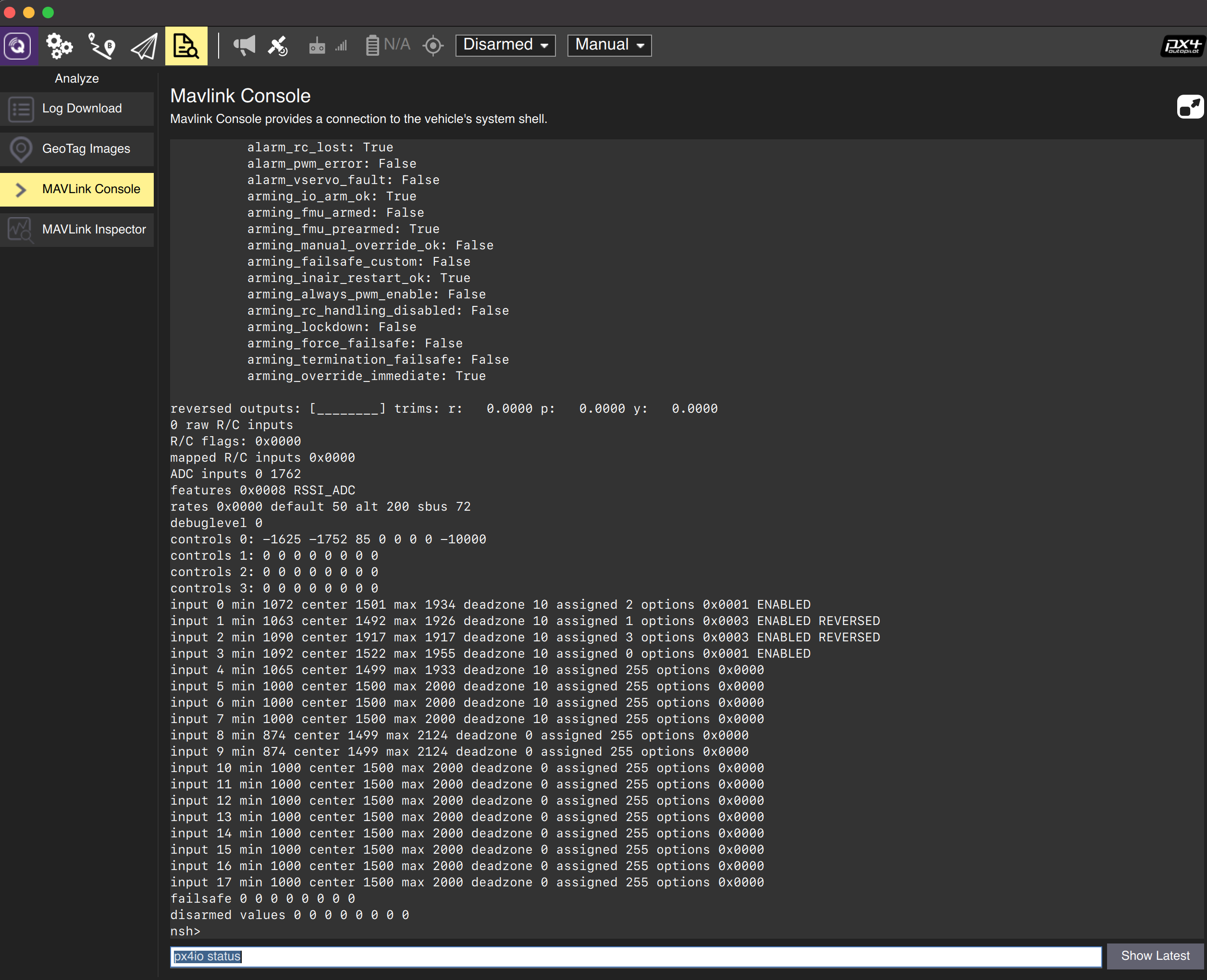Screen dimensions: 1207x980
Task: Pop out the console into separate window
Action: (1190, 106)
